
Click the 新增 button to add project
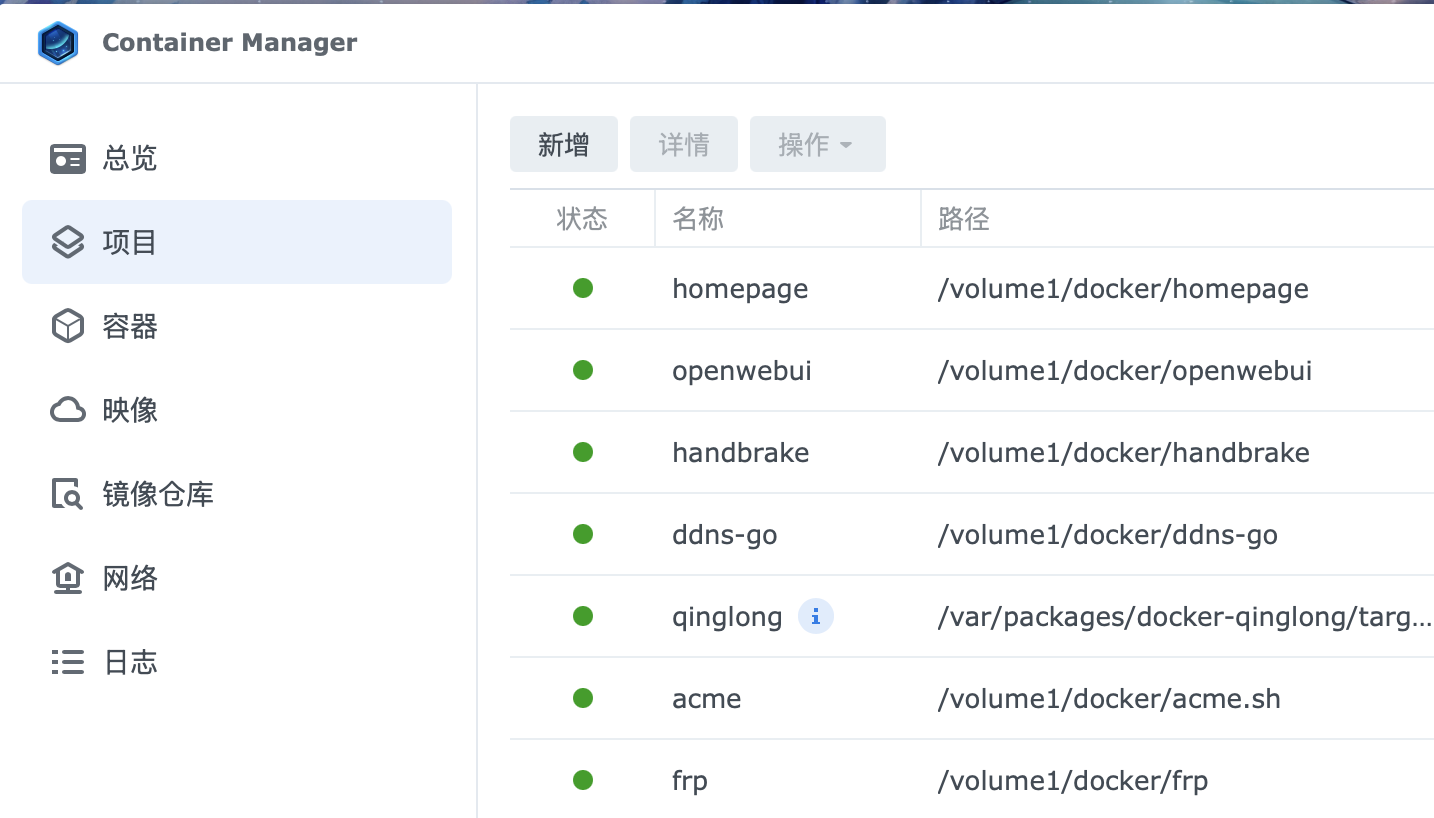563,143
